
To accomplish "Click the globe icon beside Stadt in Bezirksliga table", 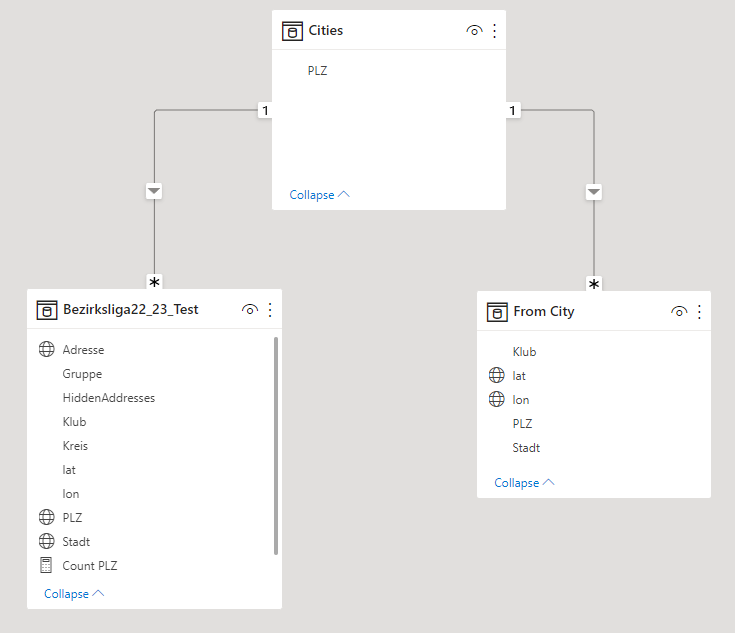I will 46,542.
